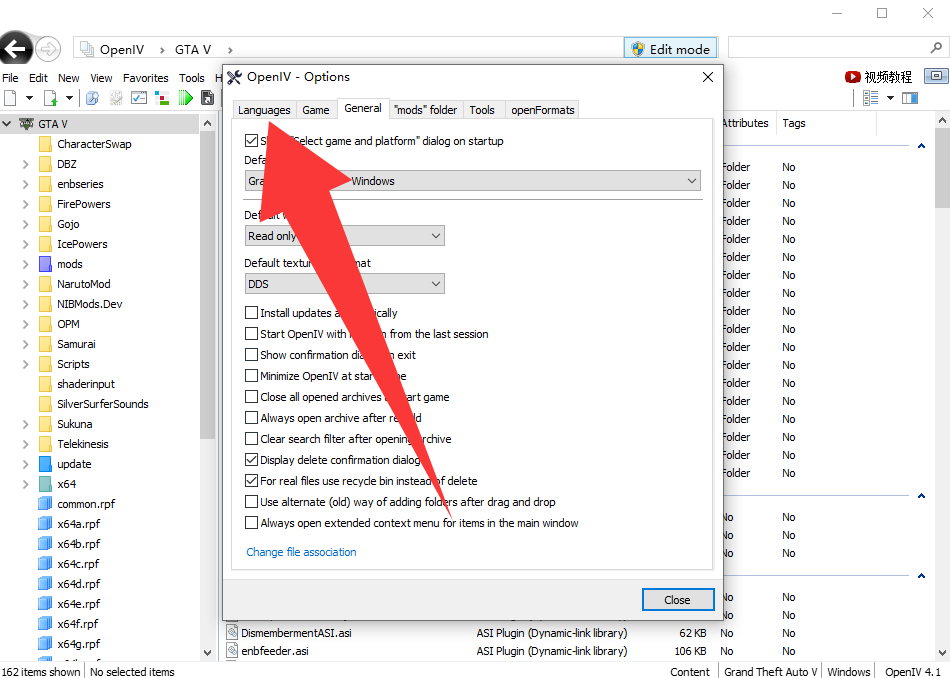
Task: Switch to the Tools tab in Options
Action: click(x=482, y=110)
